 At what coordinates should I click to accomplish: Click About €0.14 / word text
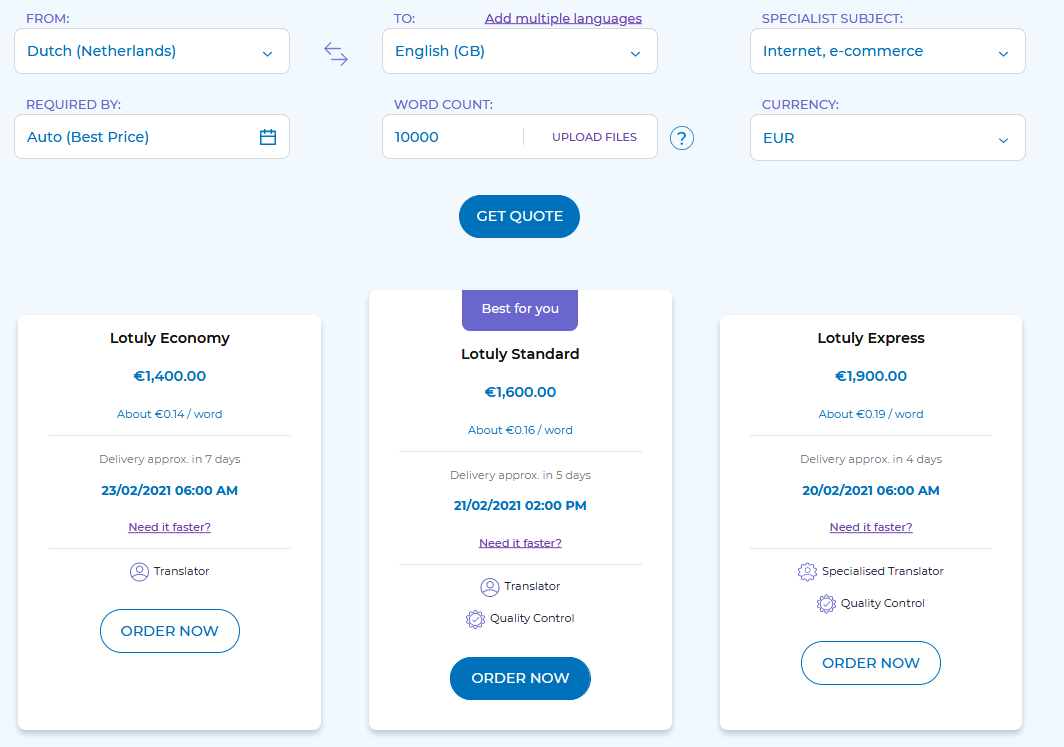[x=170, y=414]
